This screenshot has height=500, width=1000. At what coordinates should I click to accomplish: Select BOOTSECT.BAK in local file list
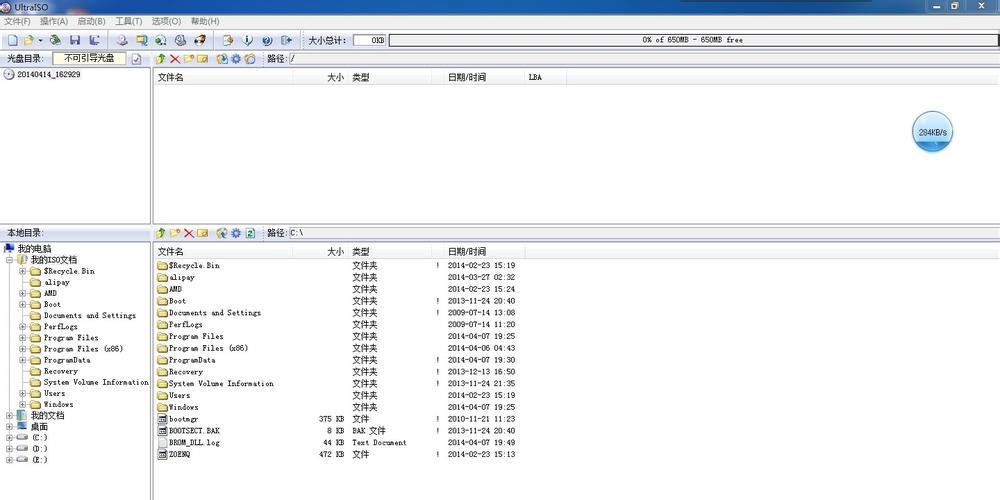point(194,431)
